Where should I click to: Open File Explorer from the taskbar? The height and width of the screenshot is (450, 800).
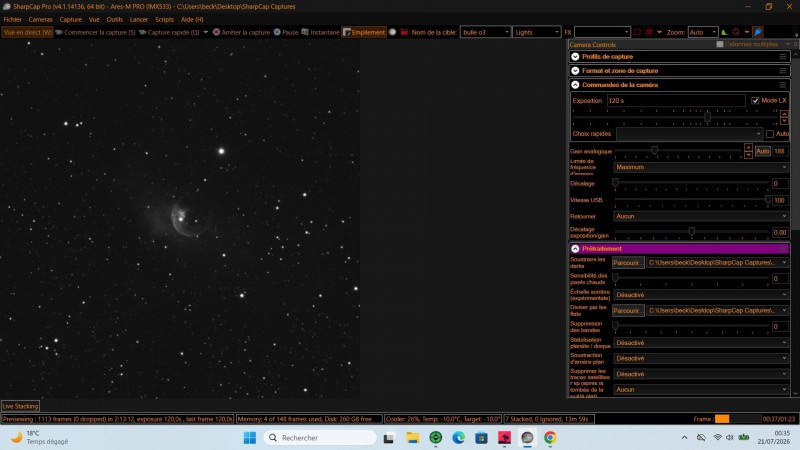412,438
